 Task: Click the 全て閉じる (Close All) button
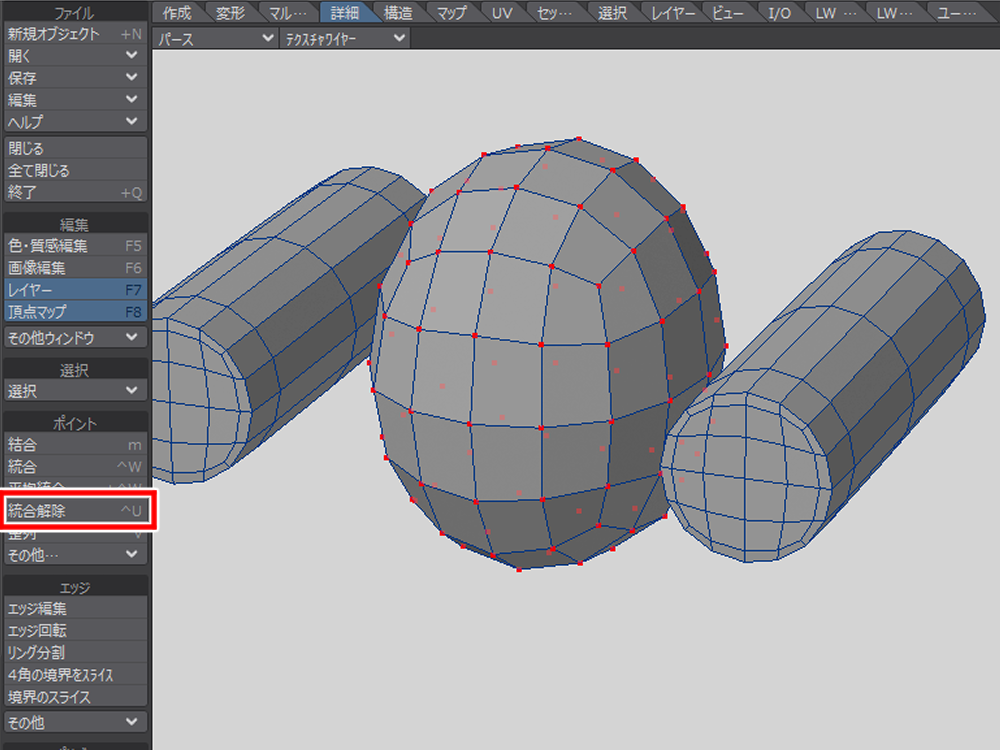tap(75, 171)
